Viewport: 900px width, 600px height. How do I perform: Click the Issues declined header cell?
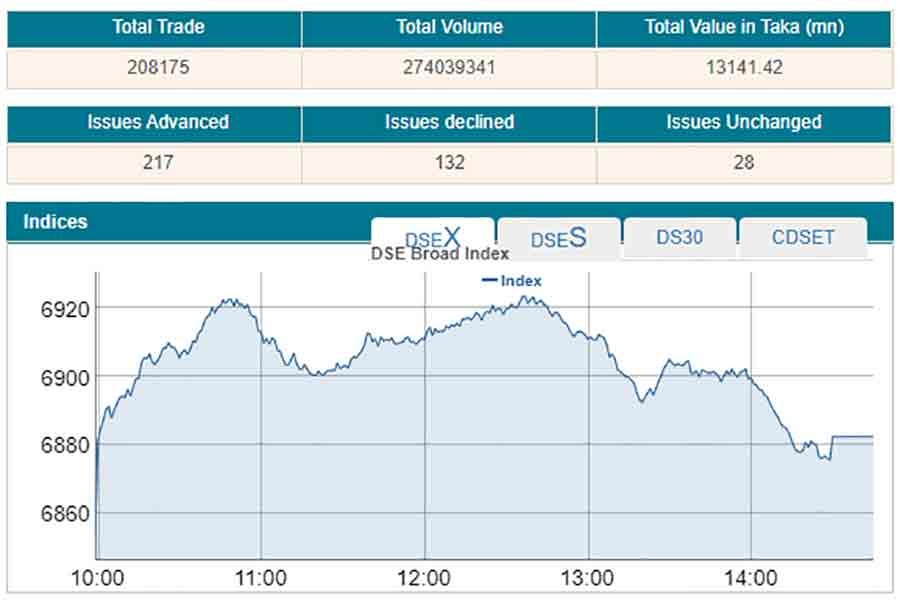[x=449, y=123]
